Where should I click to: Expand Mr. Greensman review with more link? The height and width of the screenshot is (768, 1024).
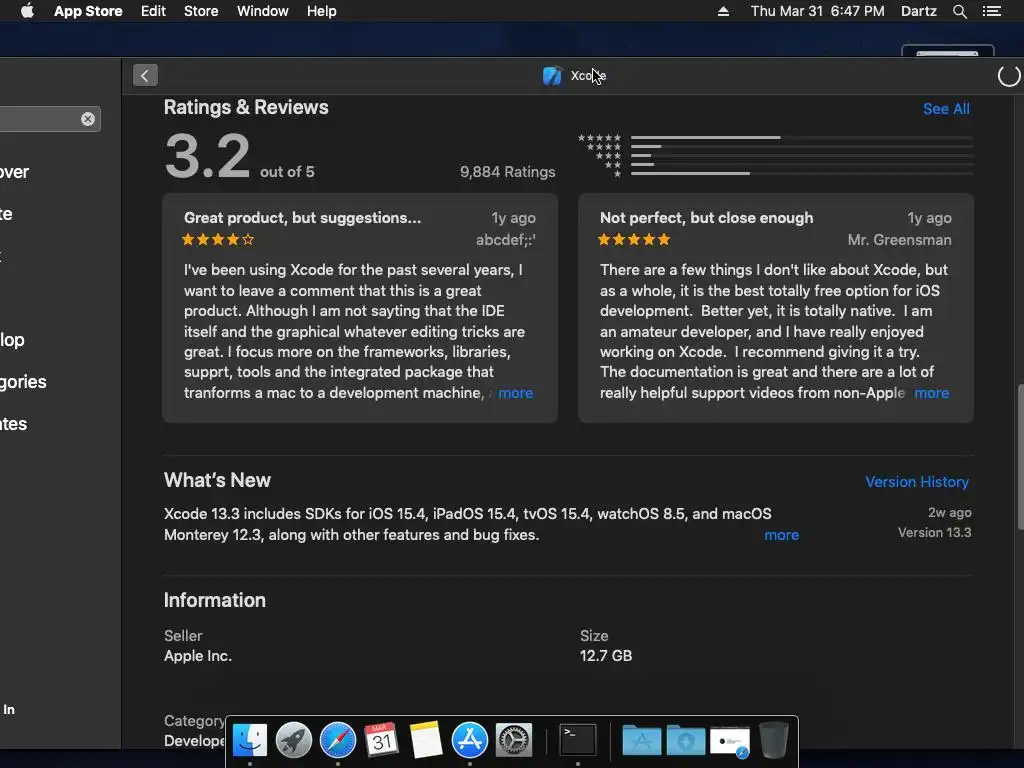(931, 393)
